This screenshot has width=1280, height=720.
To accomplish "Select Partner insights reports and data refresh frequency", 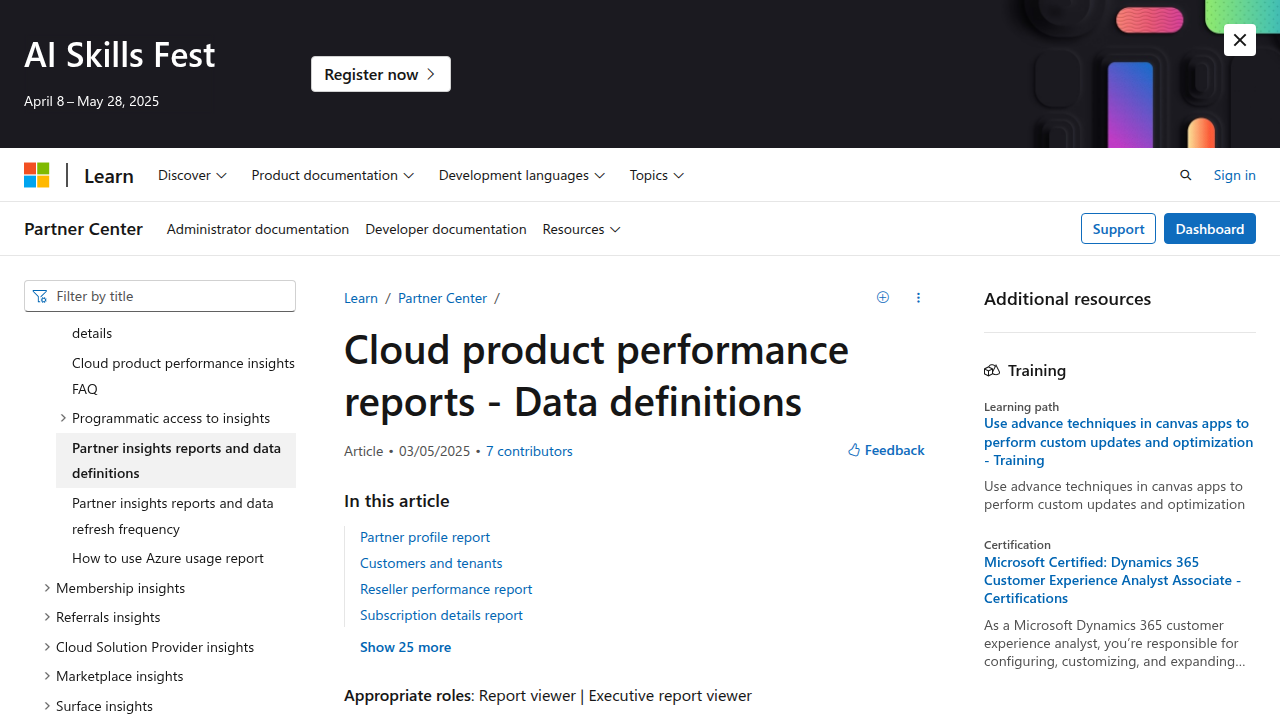I will [x=176, y=516].
